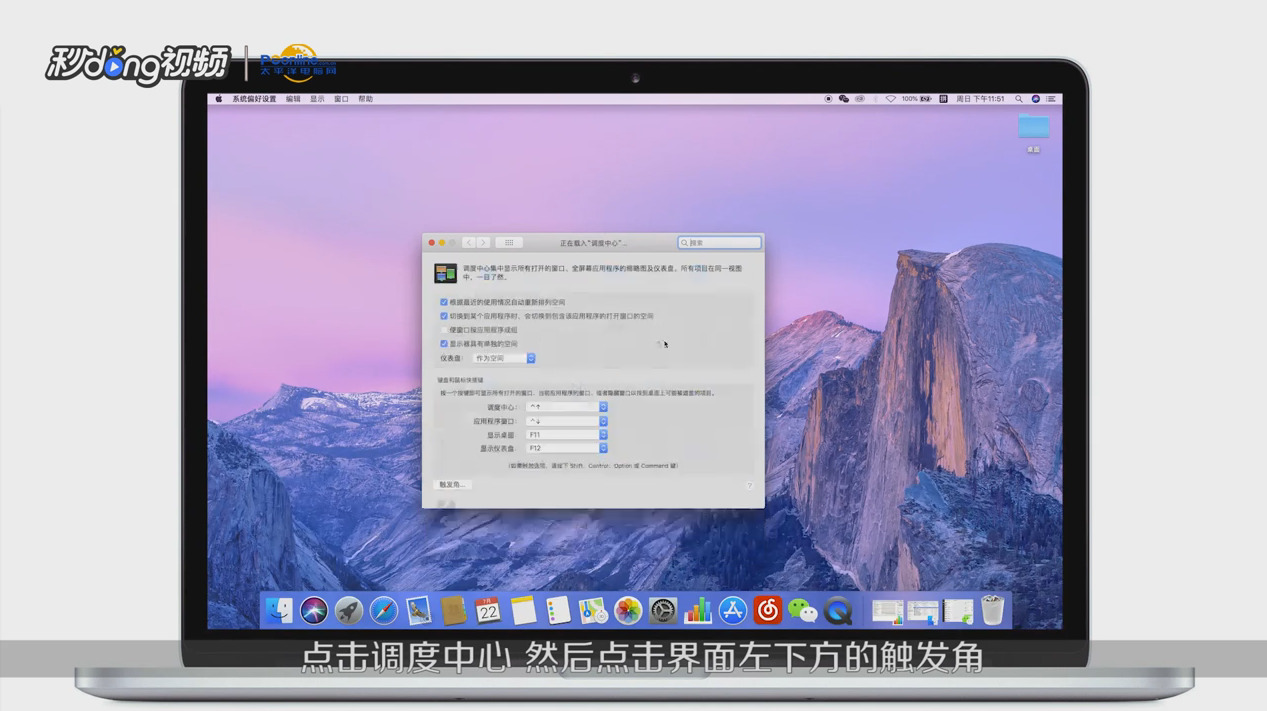Open QuickTime Player from the Dock
This screenshot has width=1267, height=711.
[x=838, y=610]
